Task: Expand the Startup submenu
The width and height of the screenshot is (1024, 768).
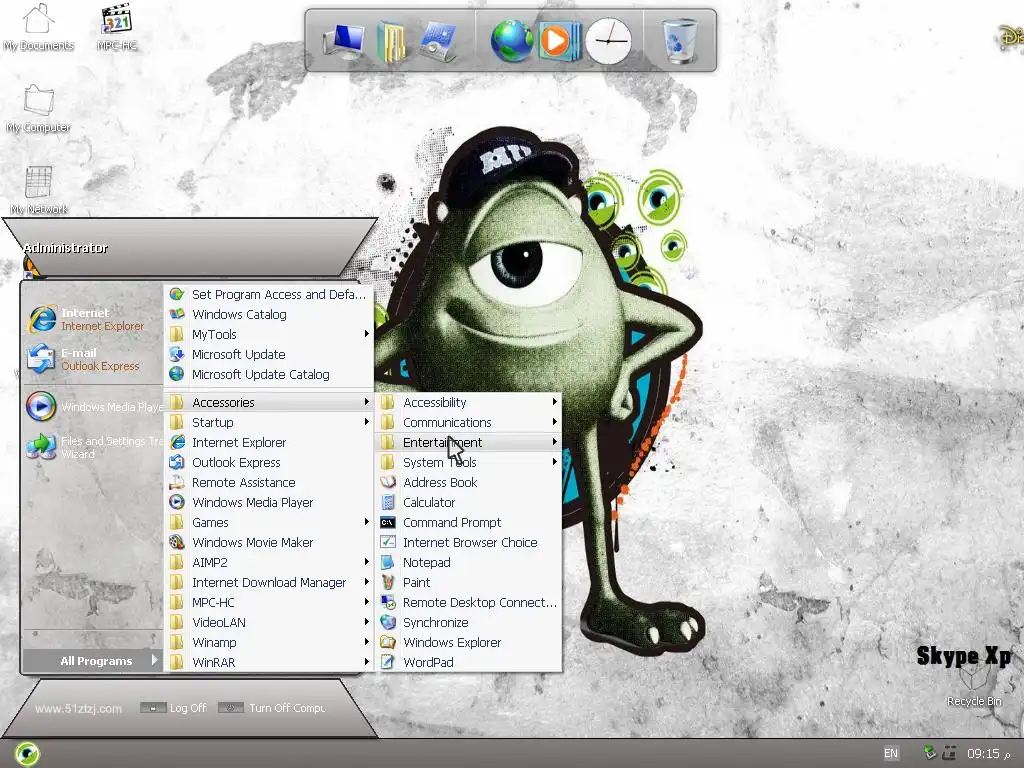Action: pyautogui.click(x=269, y=423)
